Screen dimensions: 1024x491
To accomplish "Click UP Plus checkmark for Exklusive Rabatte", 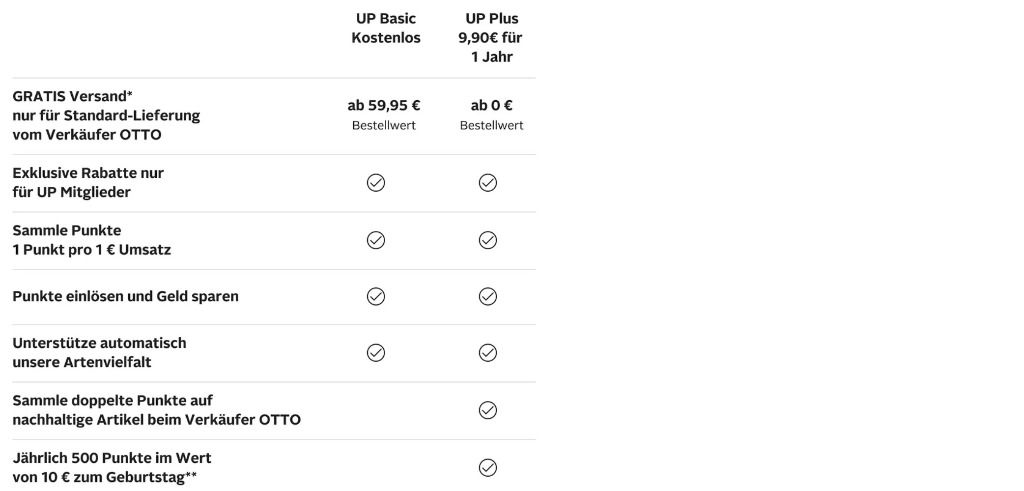I will (488, 183).
